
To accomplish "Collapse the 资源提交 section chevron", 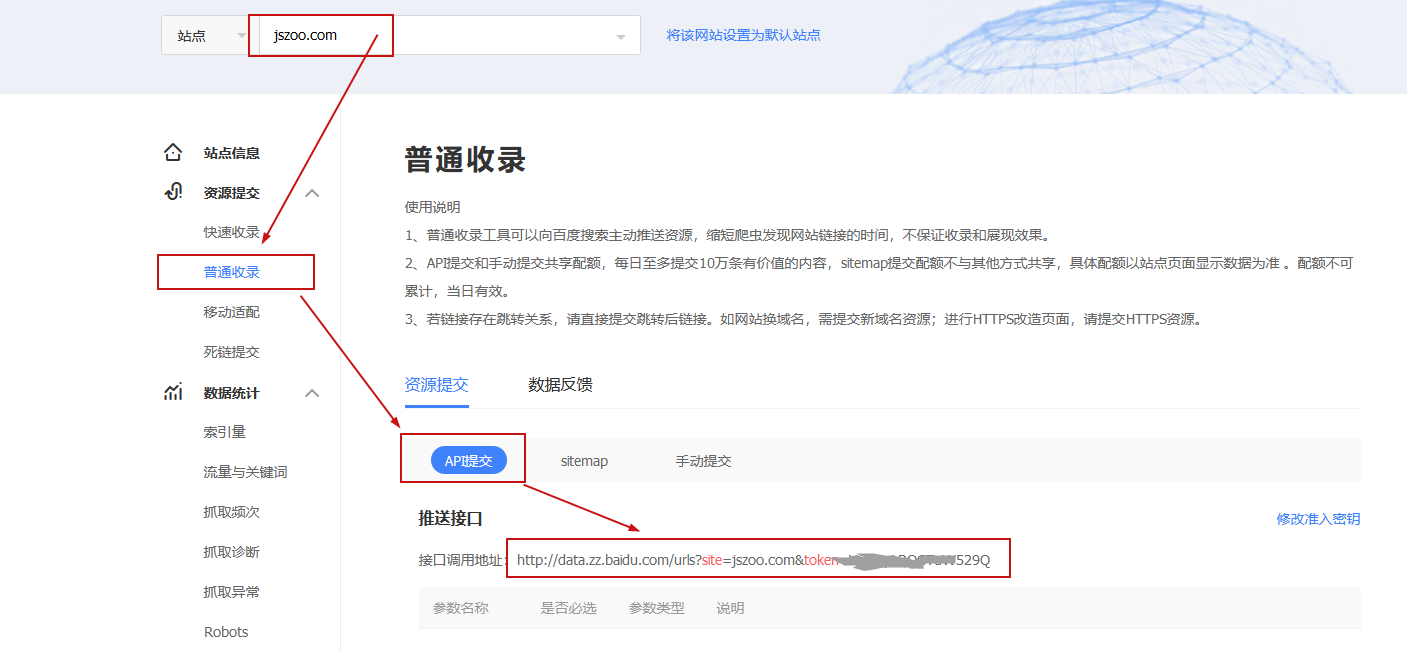I will click(x=312, y=193).
